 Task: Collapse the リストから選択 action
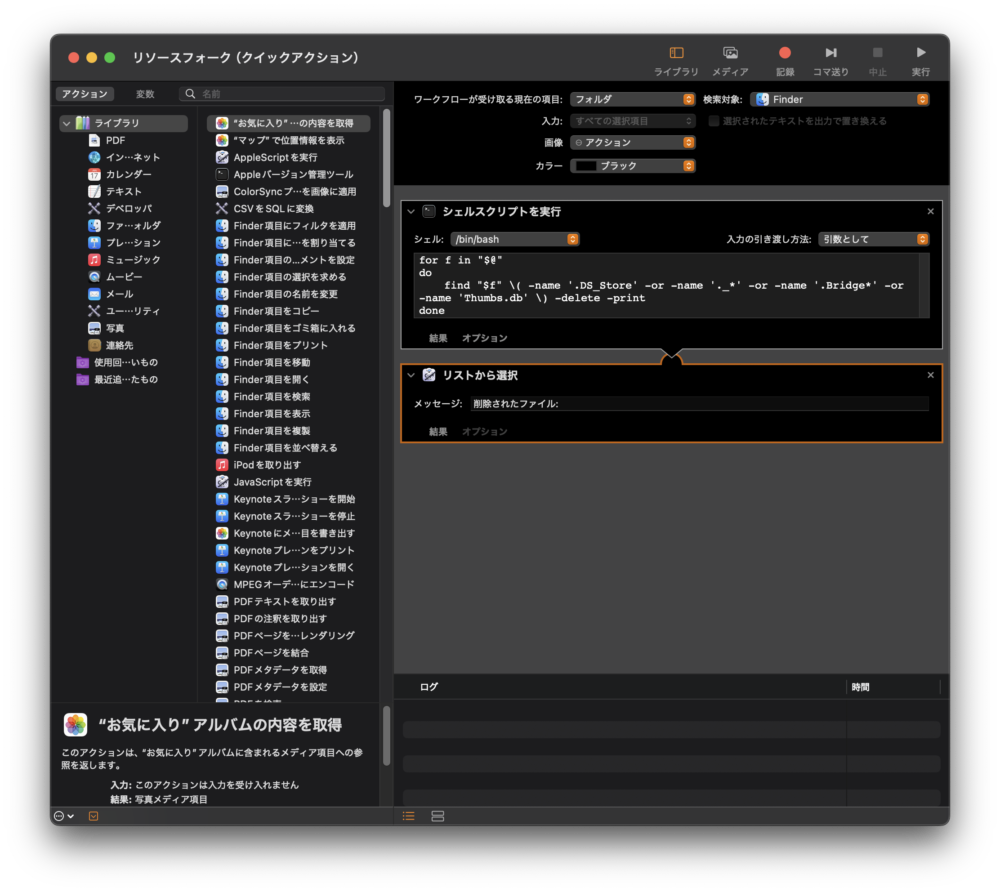(x=410, y=375)
